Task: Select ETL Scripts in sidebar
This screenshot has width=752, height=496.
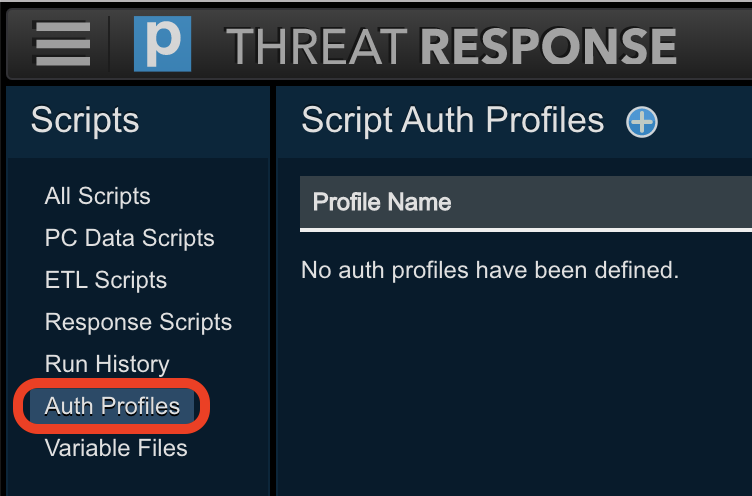Action: tap(105, 280)
